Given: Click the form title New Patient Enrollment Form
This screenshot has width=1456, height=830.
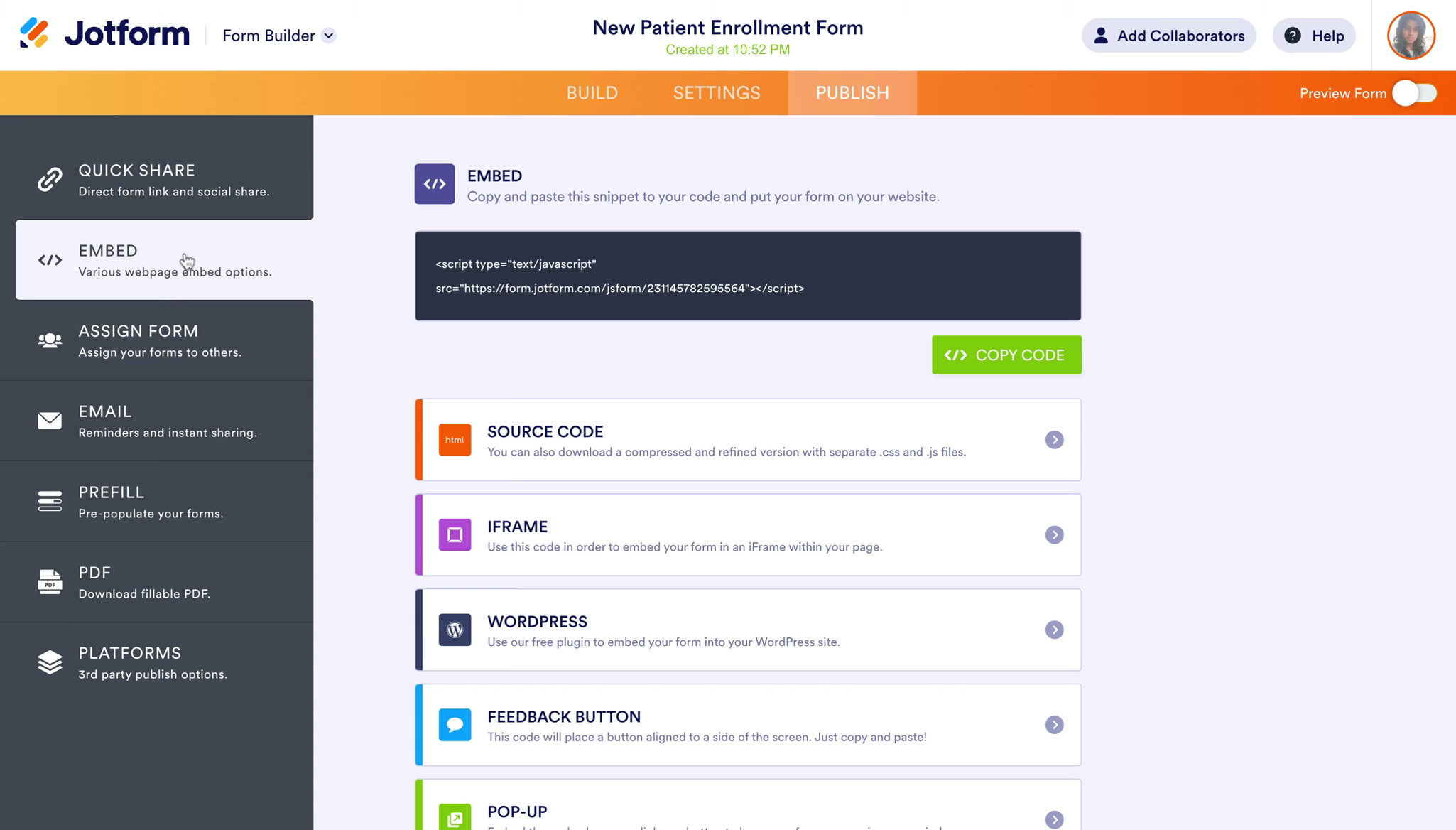Looking at the screenshot, I should [727, 28].
